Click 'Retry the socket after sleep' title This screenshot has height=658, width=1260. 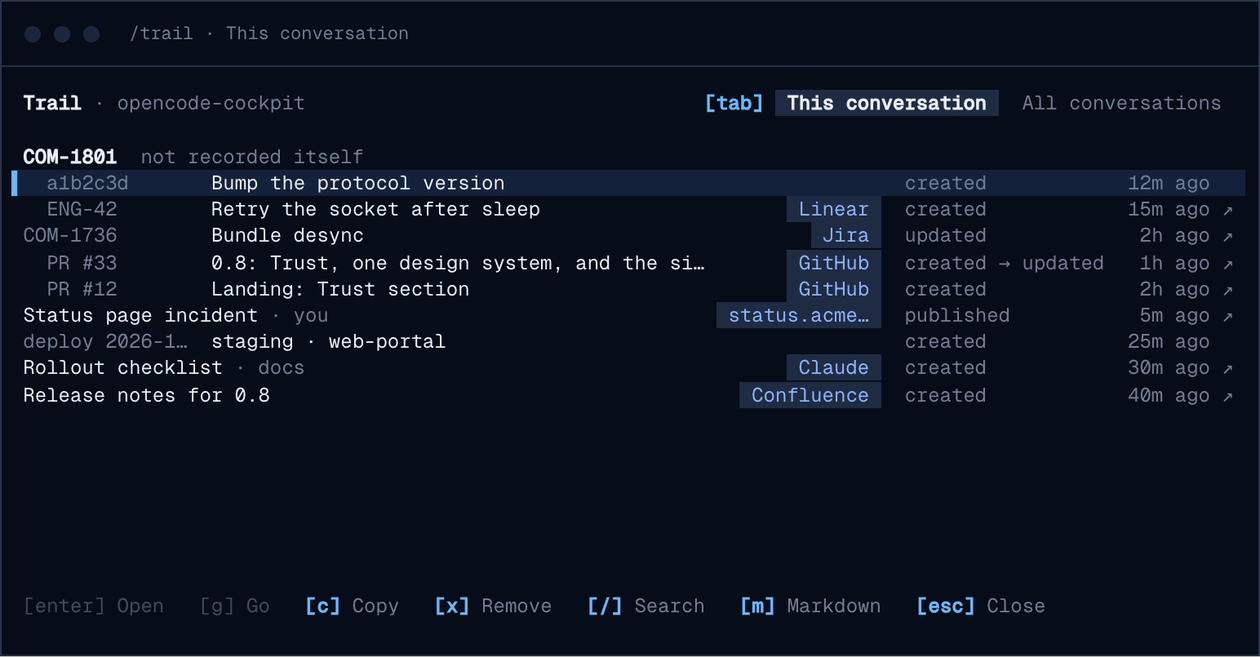(375, 210)
